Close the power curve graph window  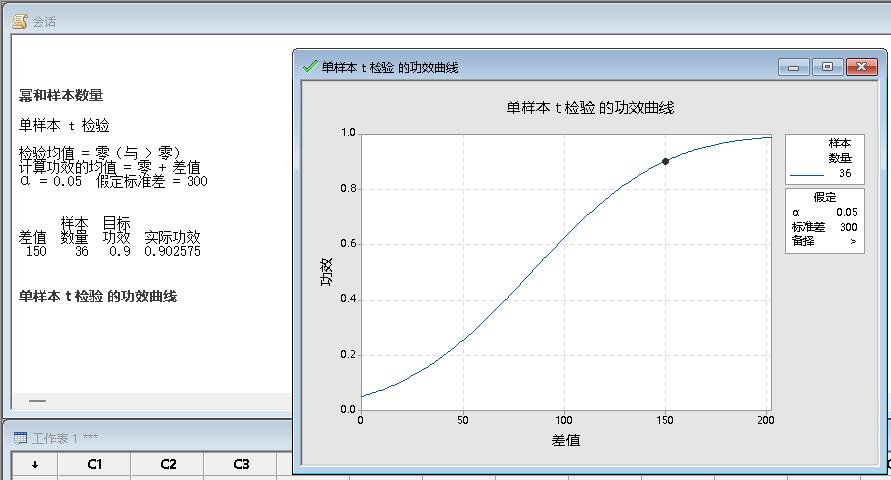pyautogui.click(x=861, y=67)
